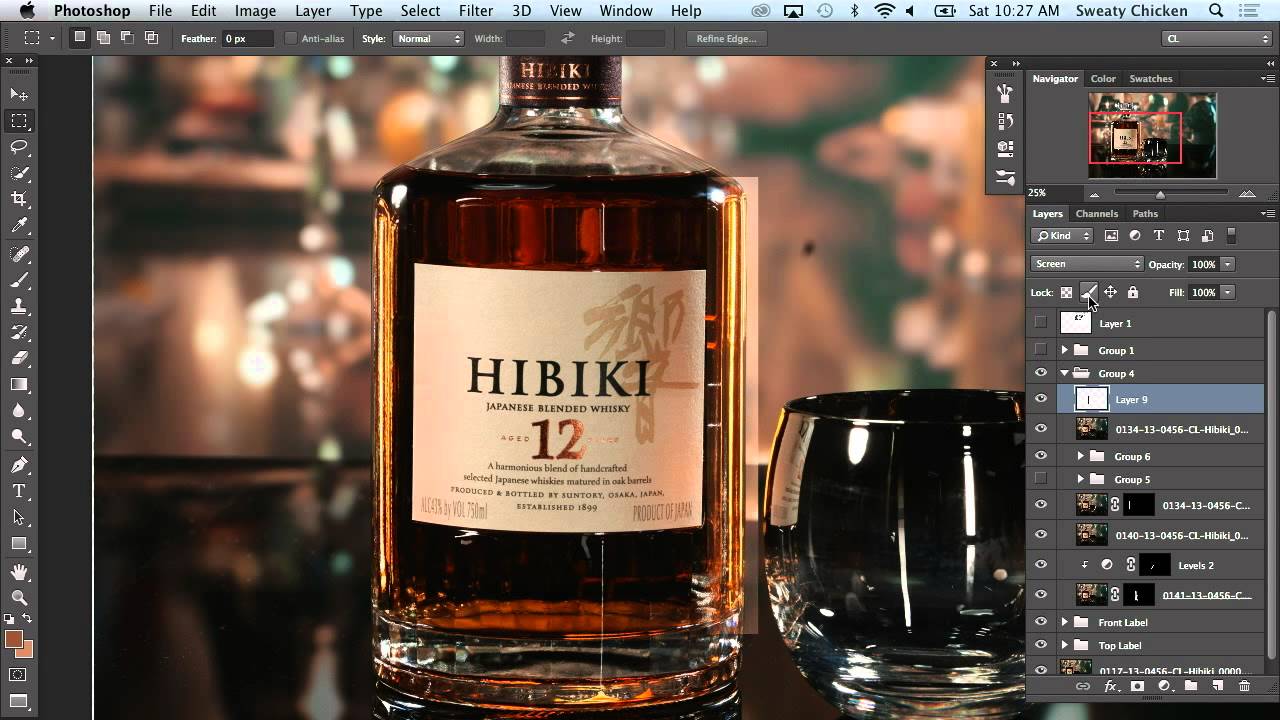Screen dimensions: 1280x720
Task: Select the Spot Healing Brush tool
Action: pos(19,255)
